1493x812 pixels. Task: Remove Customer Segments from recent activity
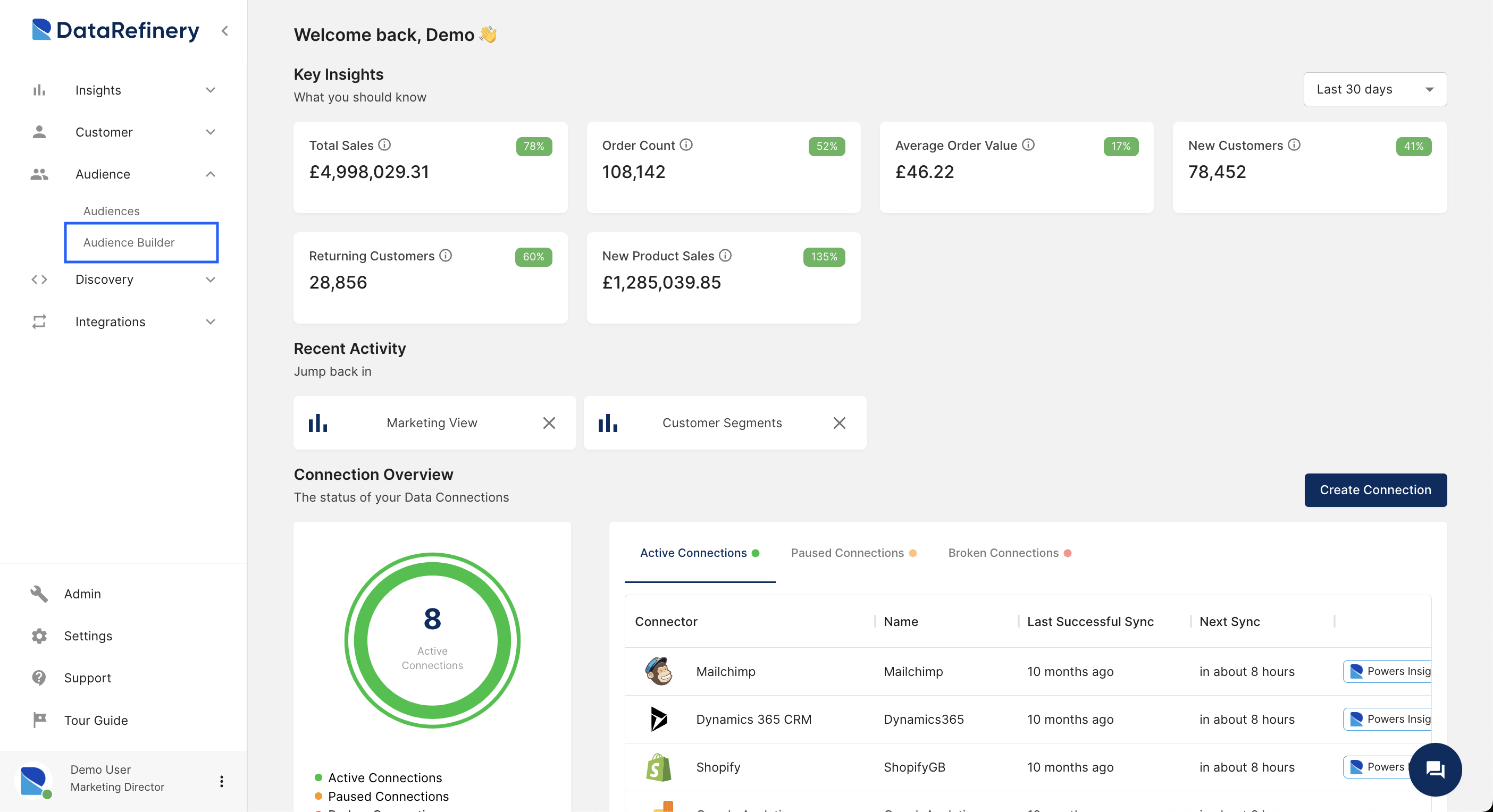click(x=838, y=423)
